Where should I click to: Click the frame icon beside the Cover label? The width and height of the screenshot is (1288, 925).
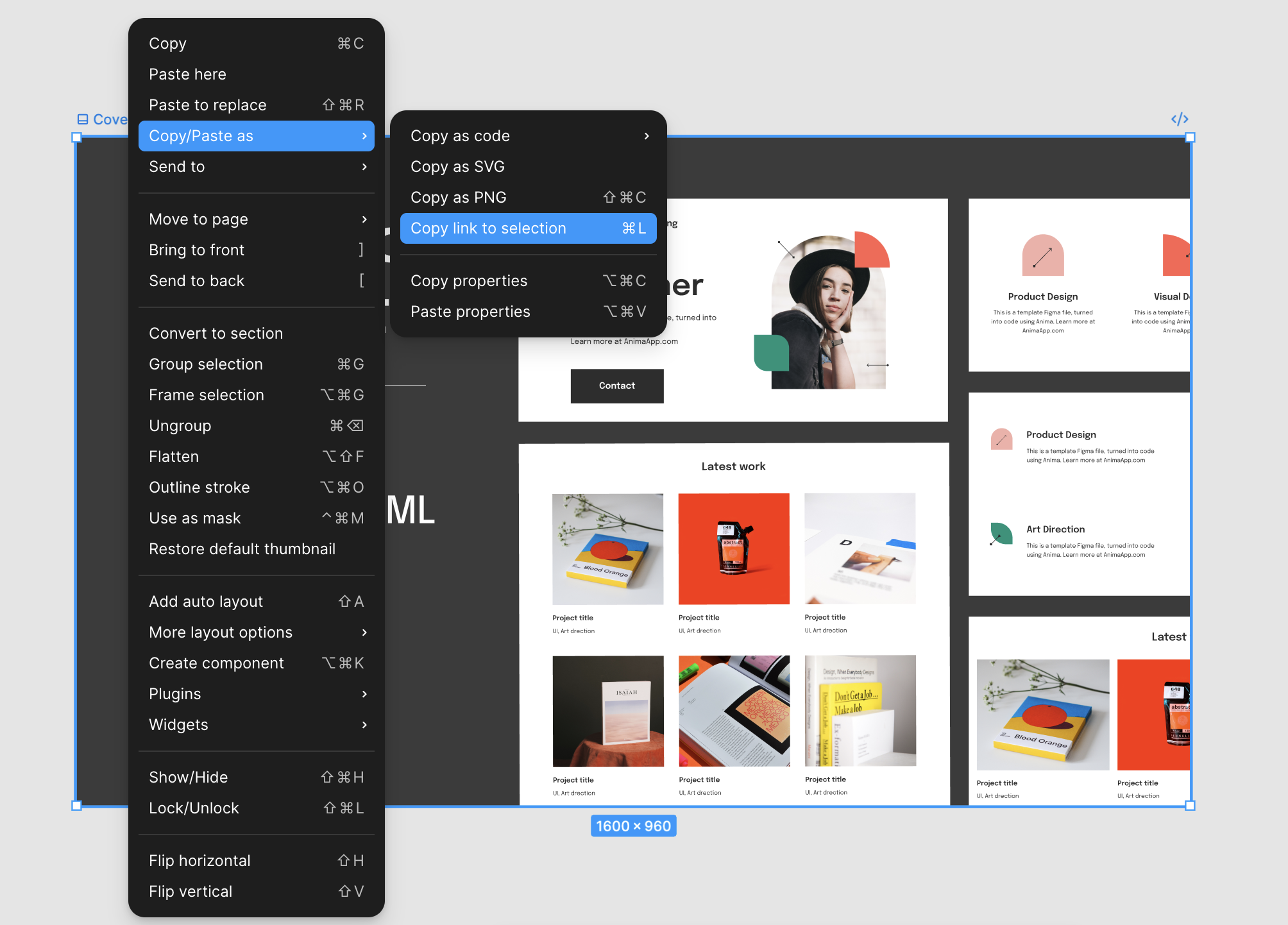pyautogui.click(x=82, y=119)
